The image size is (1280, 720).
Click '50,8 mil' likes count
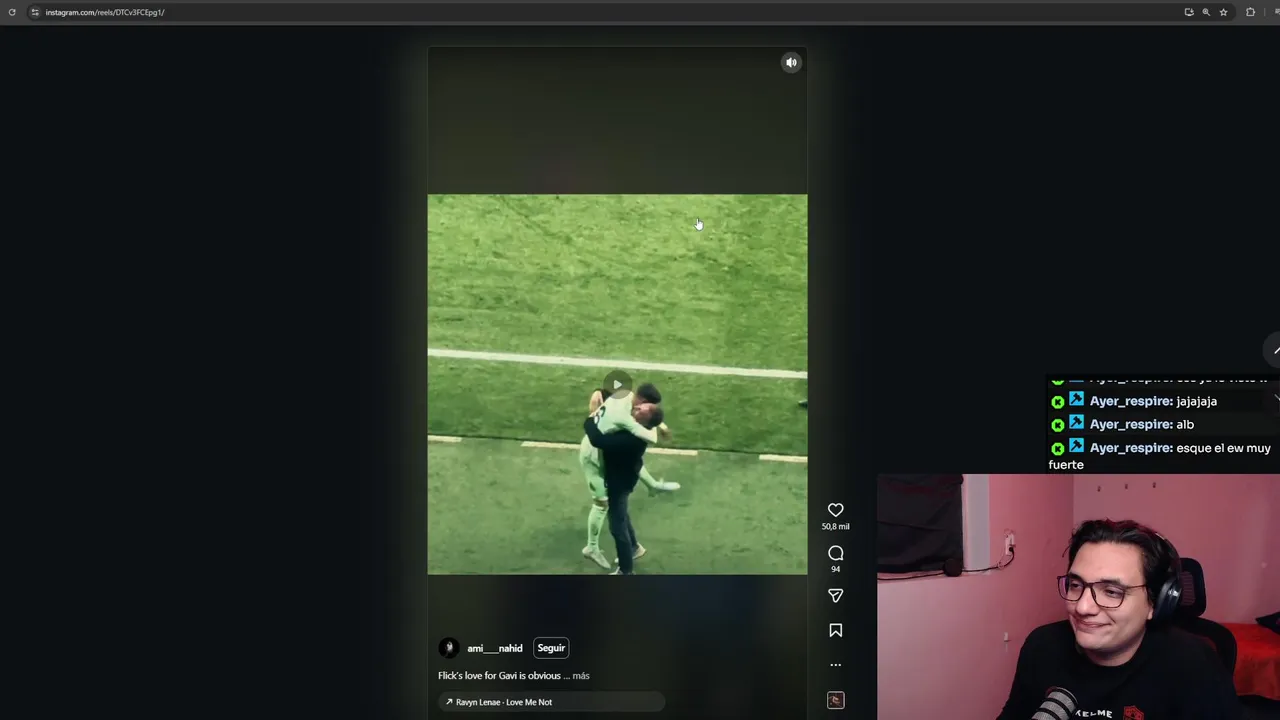(x=836, y=527)
